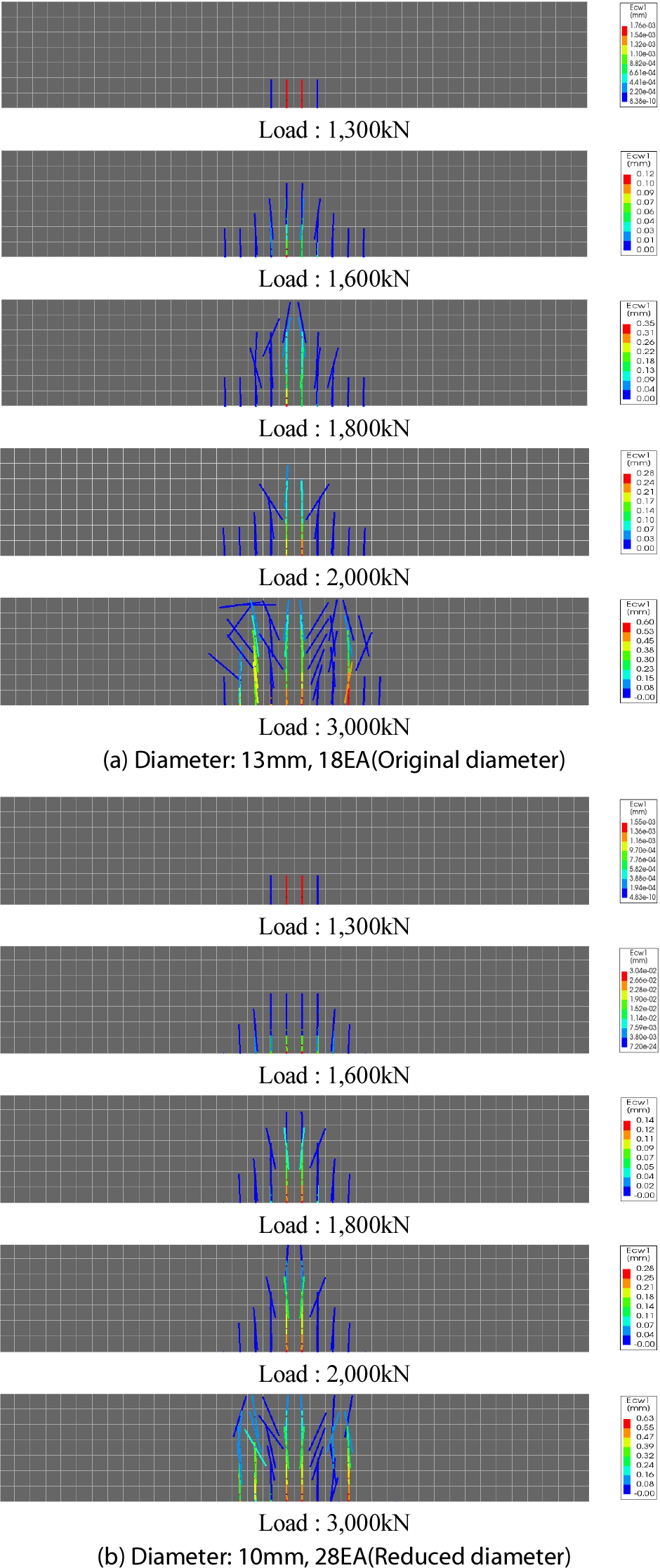Click the caption '(a) Diameter: 13mm, 18EA(Original diameter)'
Viewport: 660px width, 1568px height.
(x=334, y=760)
